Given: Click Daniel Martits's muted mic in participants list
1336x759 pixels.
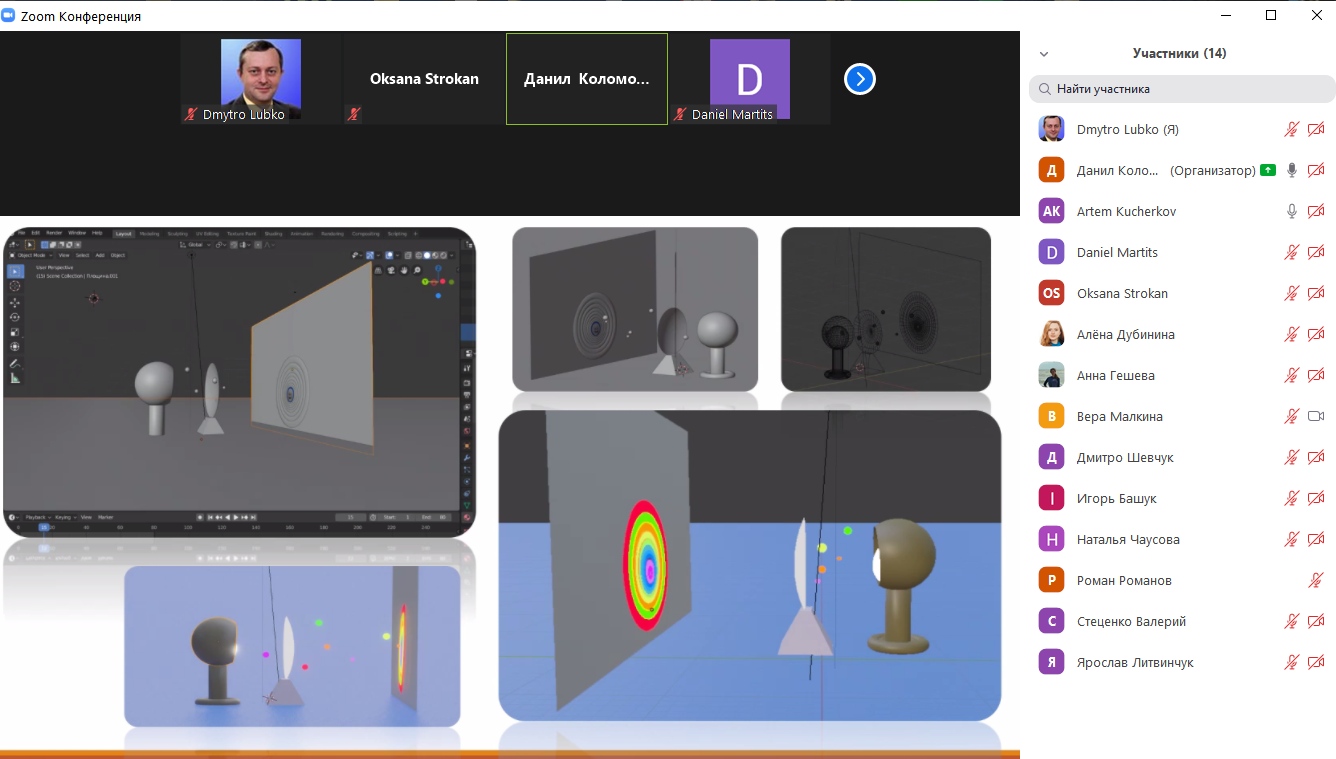Looking at the screenshot, I should coord(1292,252).
